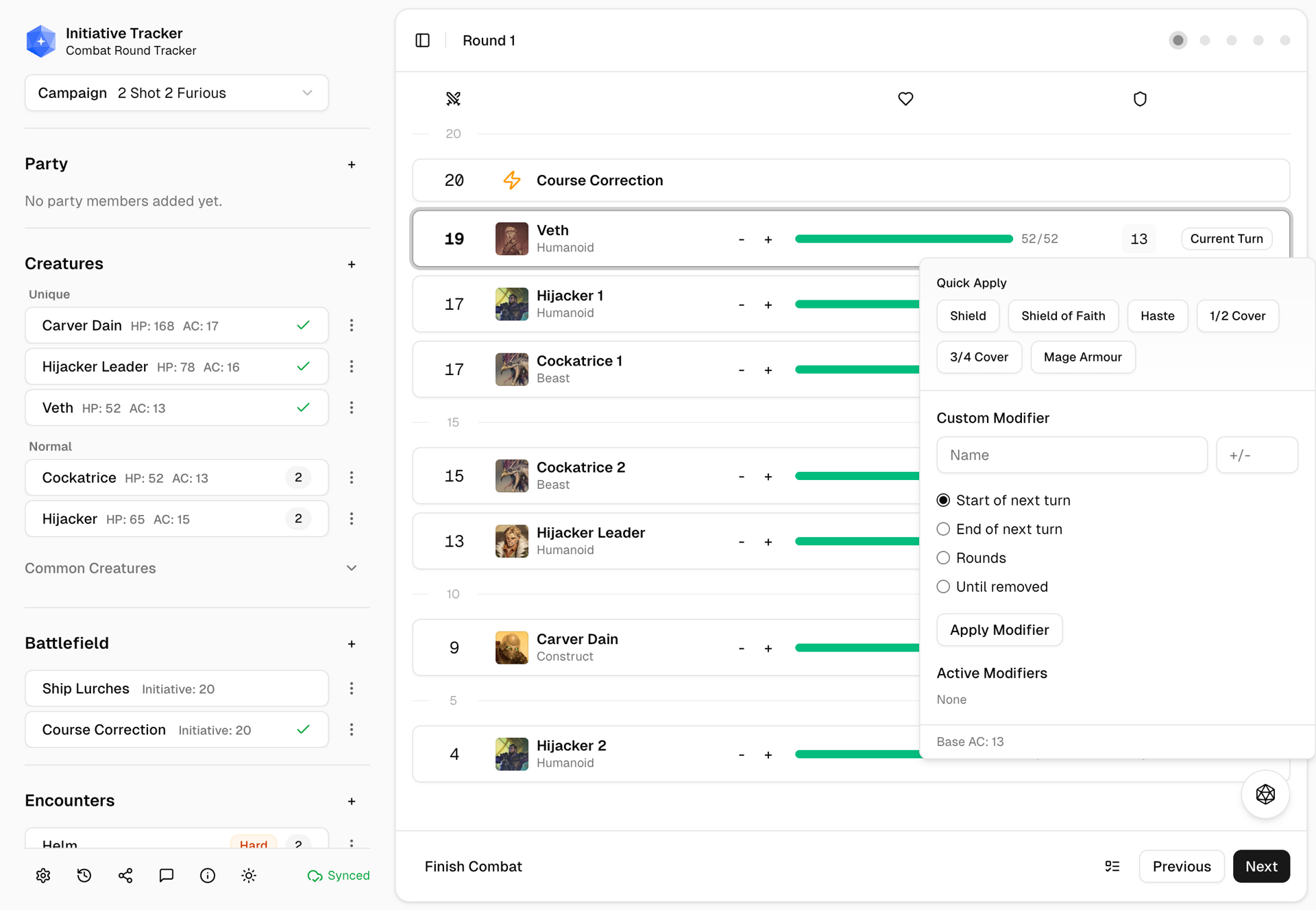Select the End of next turn option
The image size is (1316, 910).
point(943,529)
